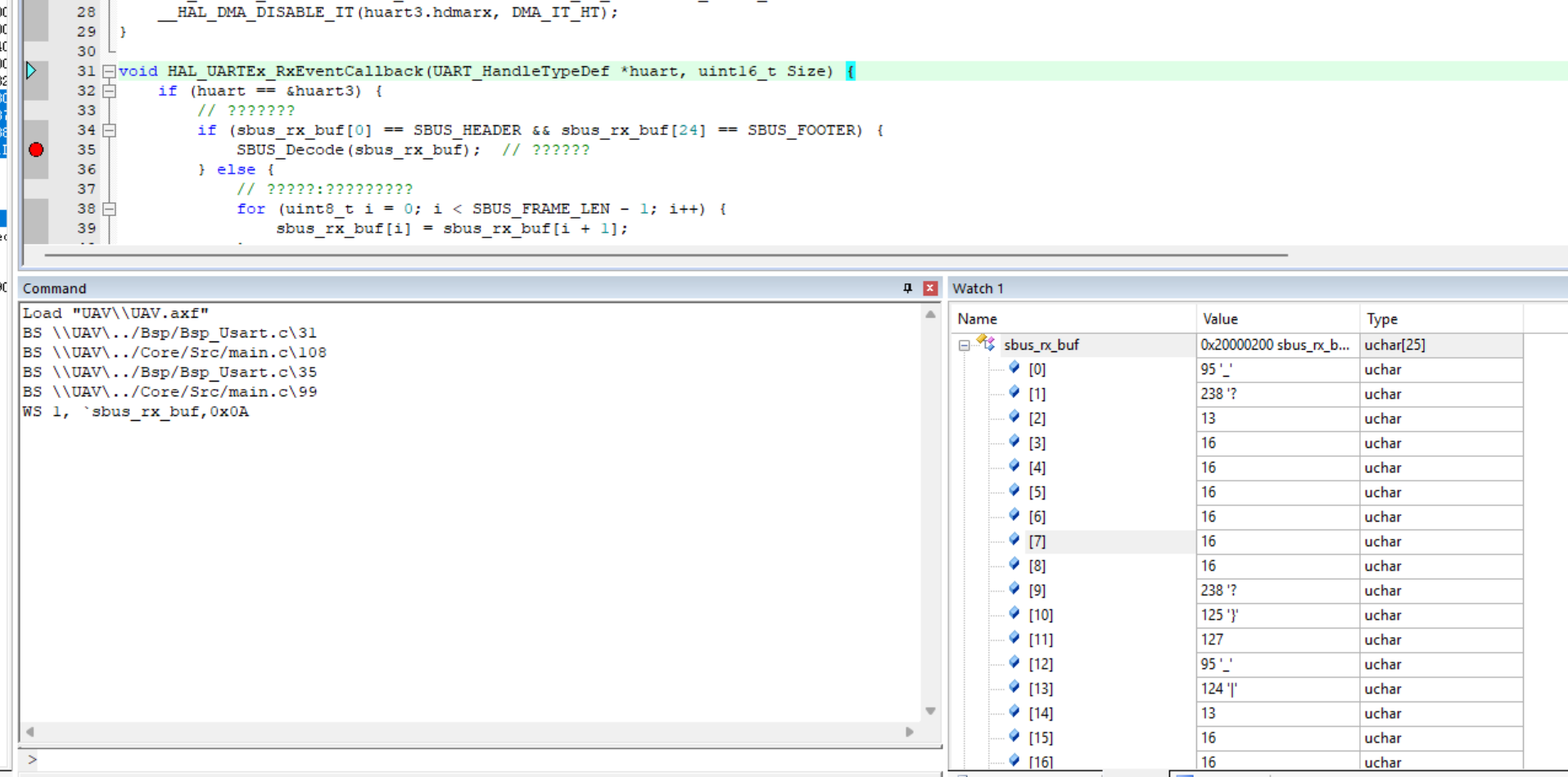Click the struct icon beside sbus_rx_buf
Image resolution: width=1568 pixels, height=777 pixels.
pyautogui.click(x=986, y=343)
